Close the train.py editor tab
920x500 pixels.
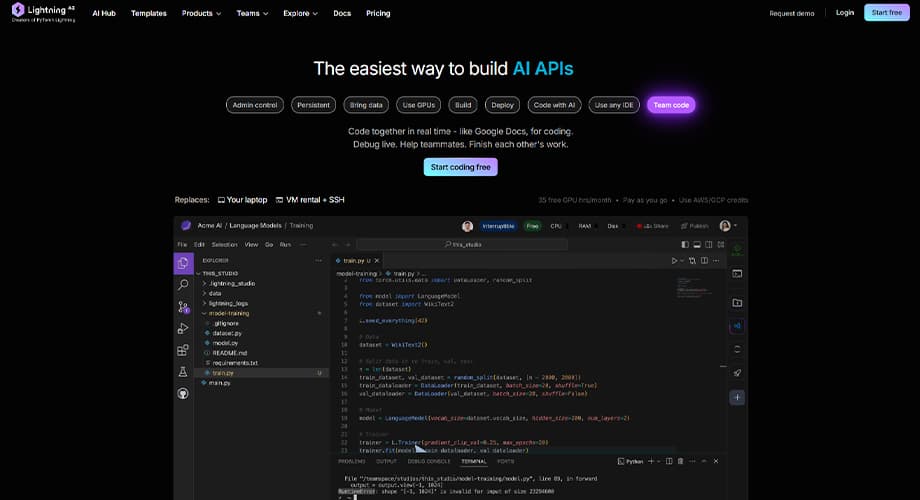click(377, 261)
